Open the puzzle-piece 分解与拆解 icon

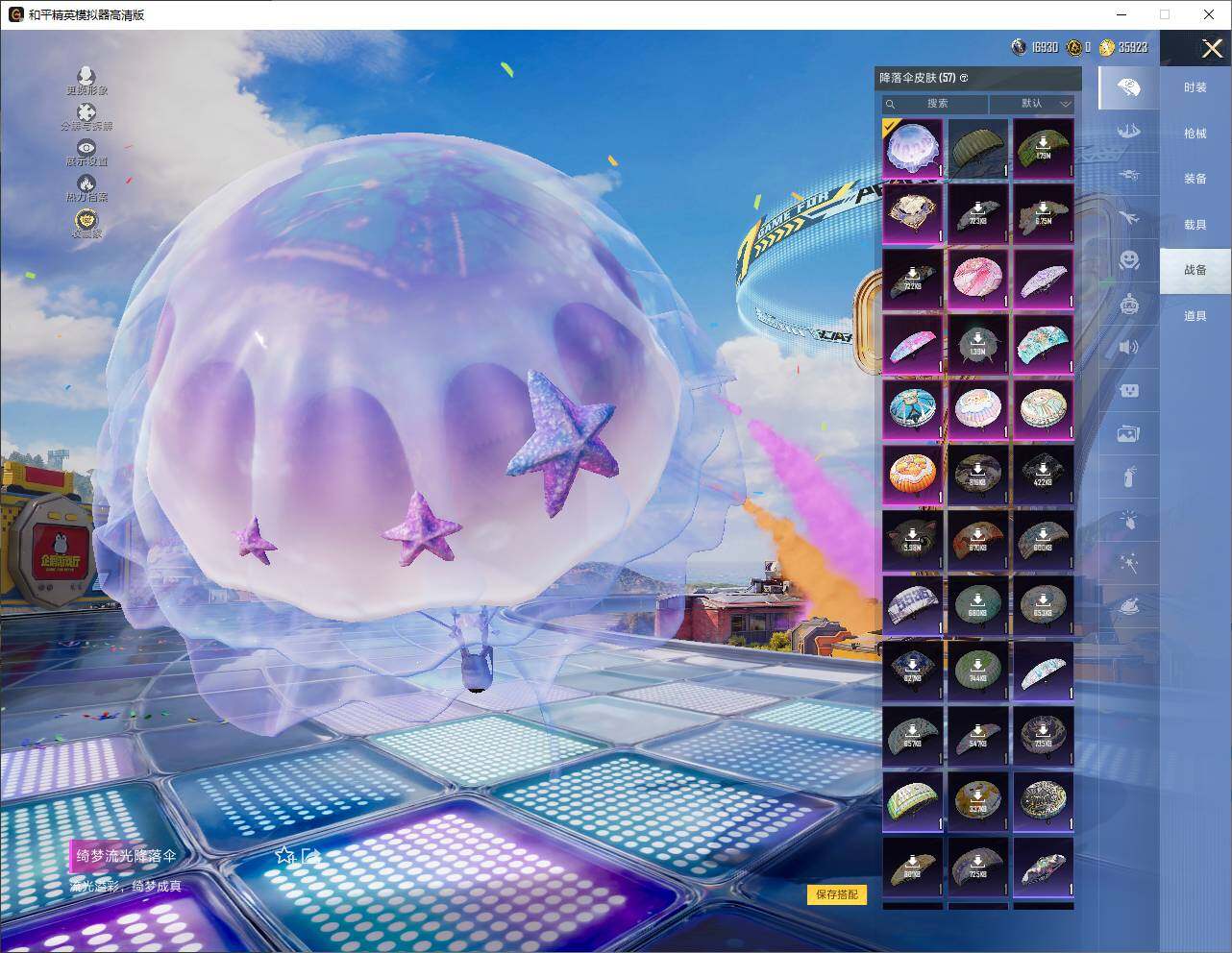(86, 113)
